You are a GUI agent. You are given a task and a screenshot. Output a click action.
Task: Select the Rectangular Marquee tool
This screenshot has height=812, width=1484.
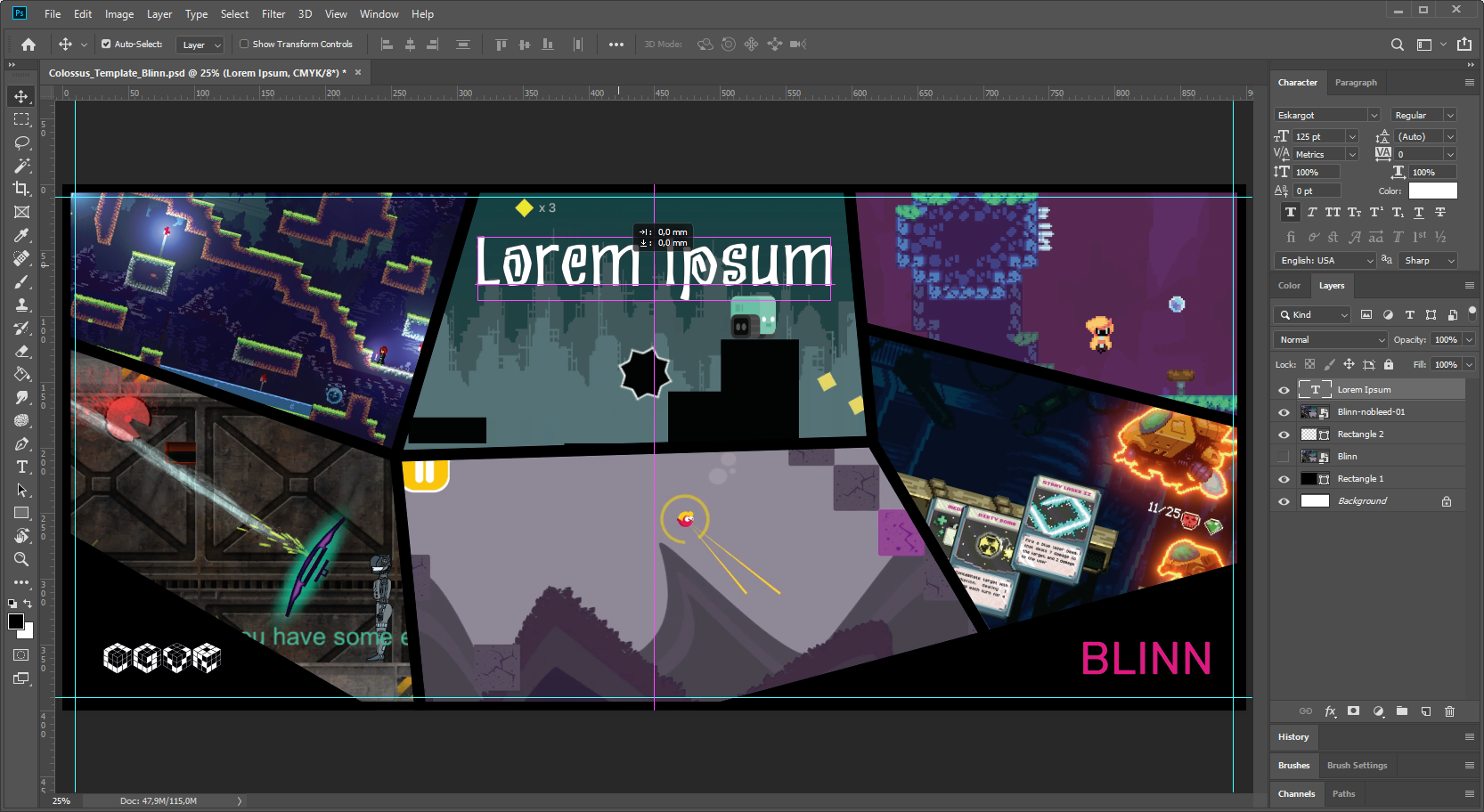coord(21,119)
